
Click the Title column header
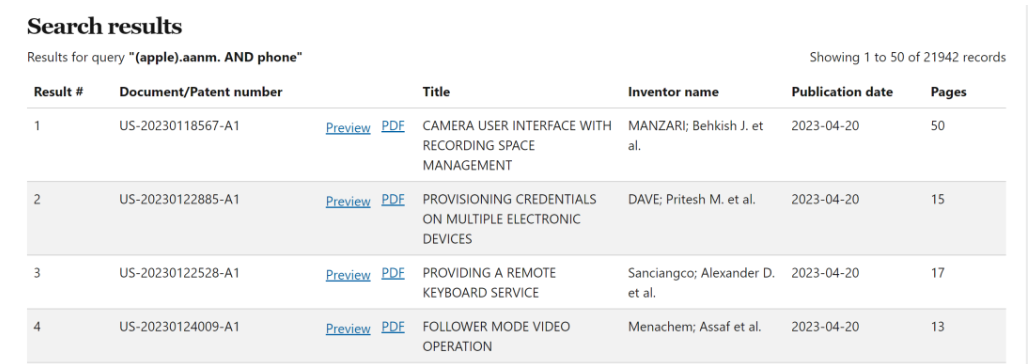click(x=436, y=92)
